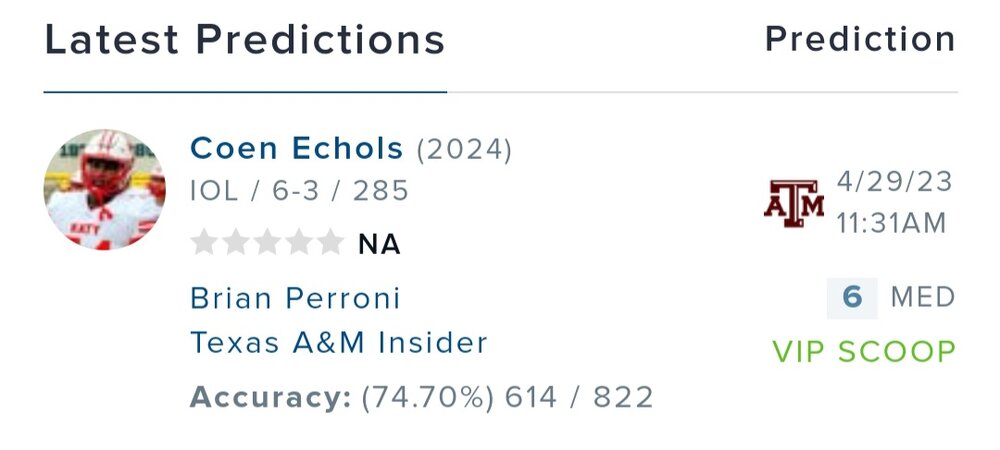Viewport: 1000px width, 450px height.
Task: Click the fourth gray rating star
Action: [x=298, y=243]
